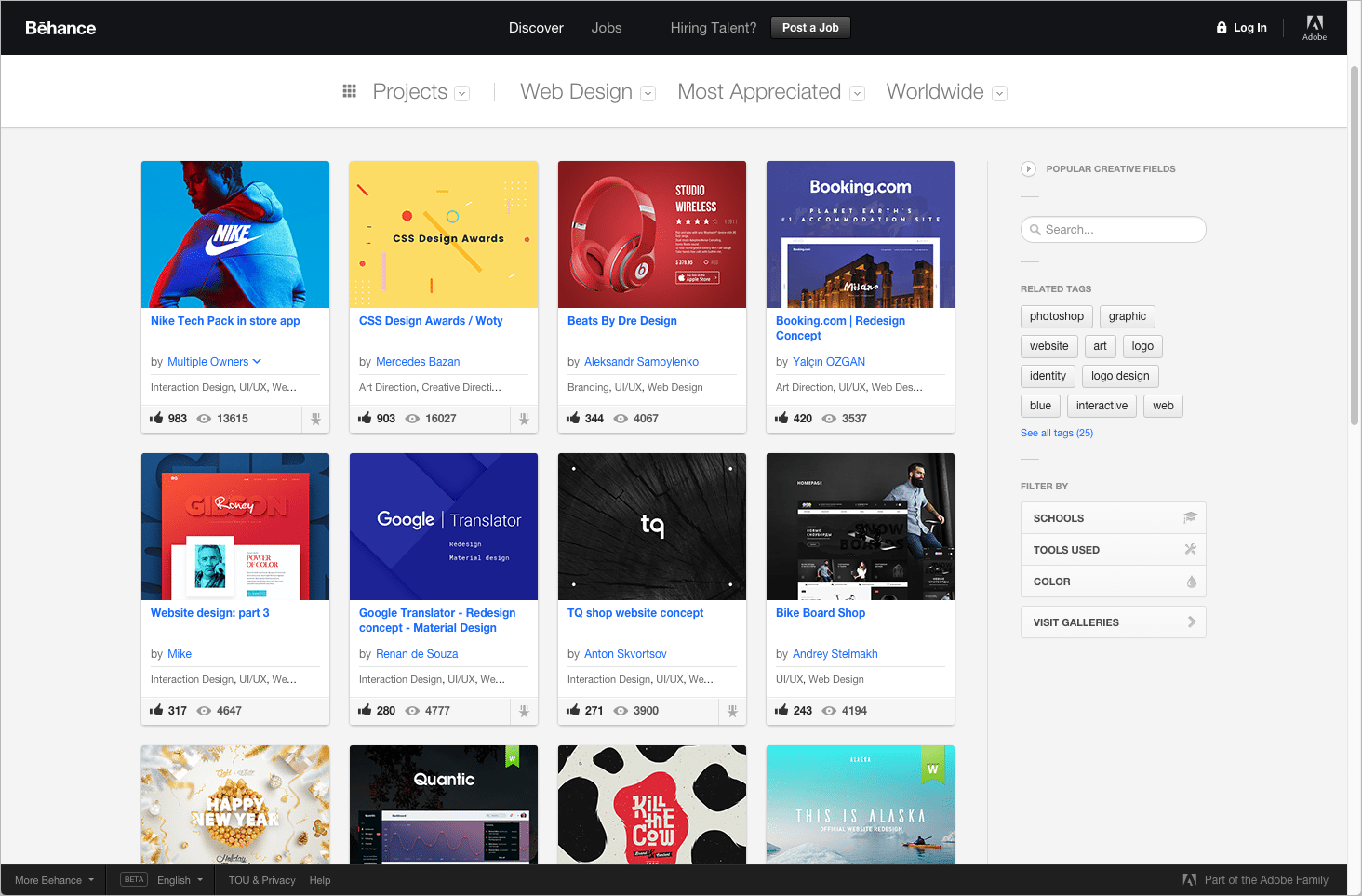Open the Color filter with the droplet icon
The image size is (1362, 896).
[x=1190, y=581]
